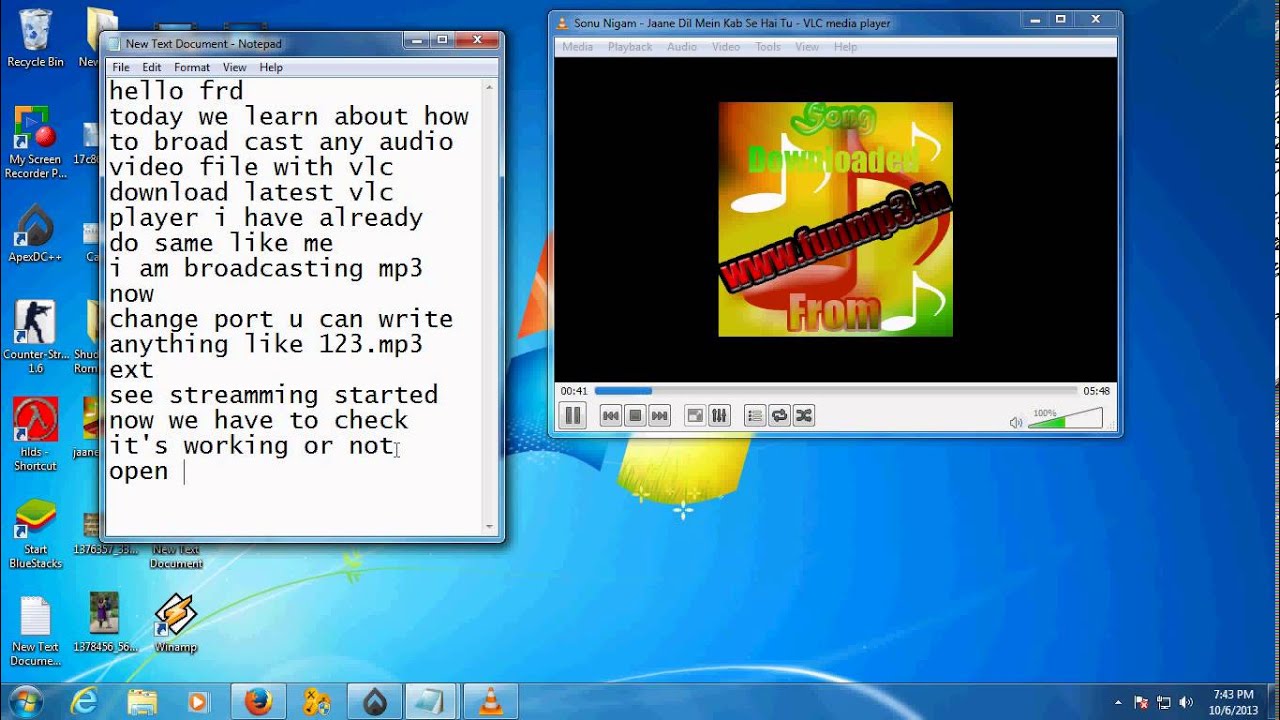Screen dimensions: 1280x720
Task: Toggle VLC shuffle/random mode
Action: point(803,416)
